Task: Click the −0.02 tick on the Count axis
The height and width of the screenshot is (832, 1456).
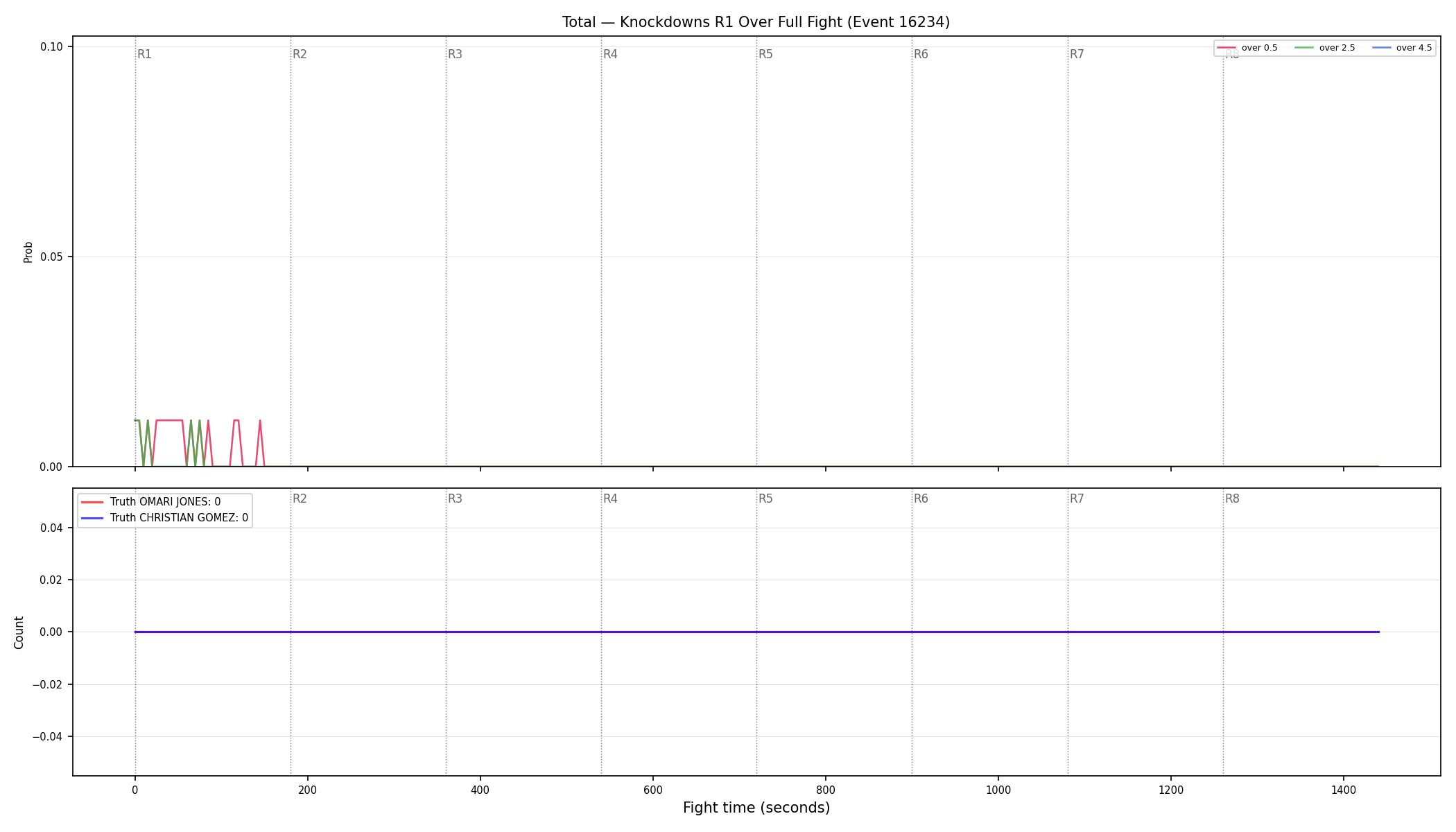Action: [48, 685]
